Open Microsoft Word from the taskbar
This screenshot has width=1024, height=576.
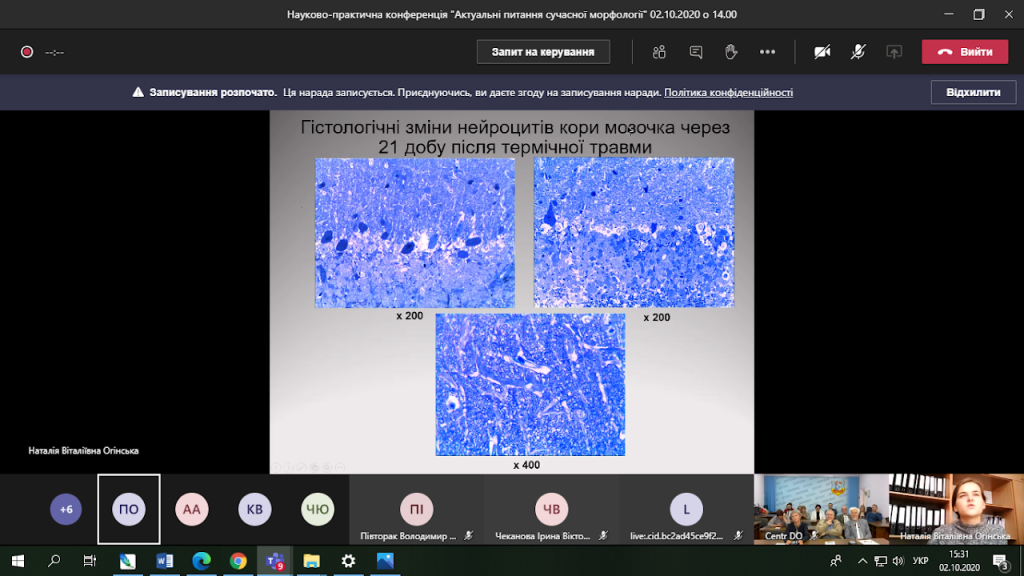[165, 561]
